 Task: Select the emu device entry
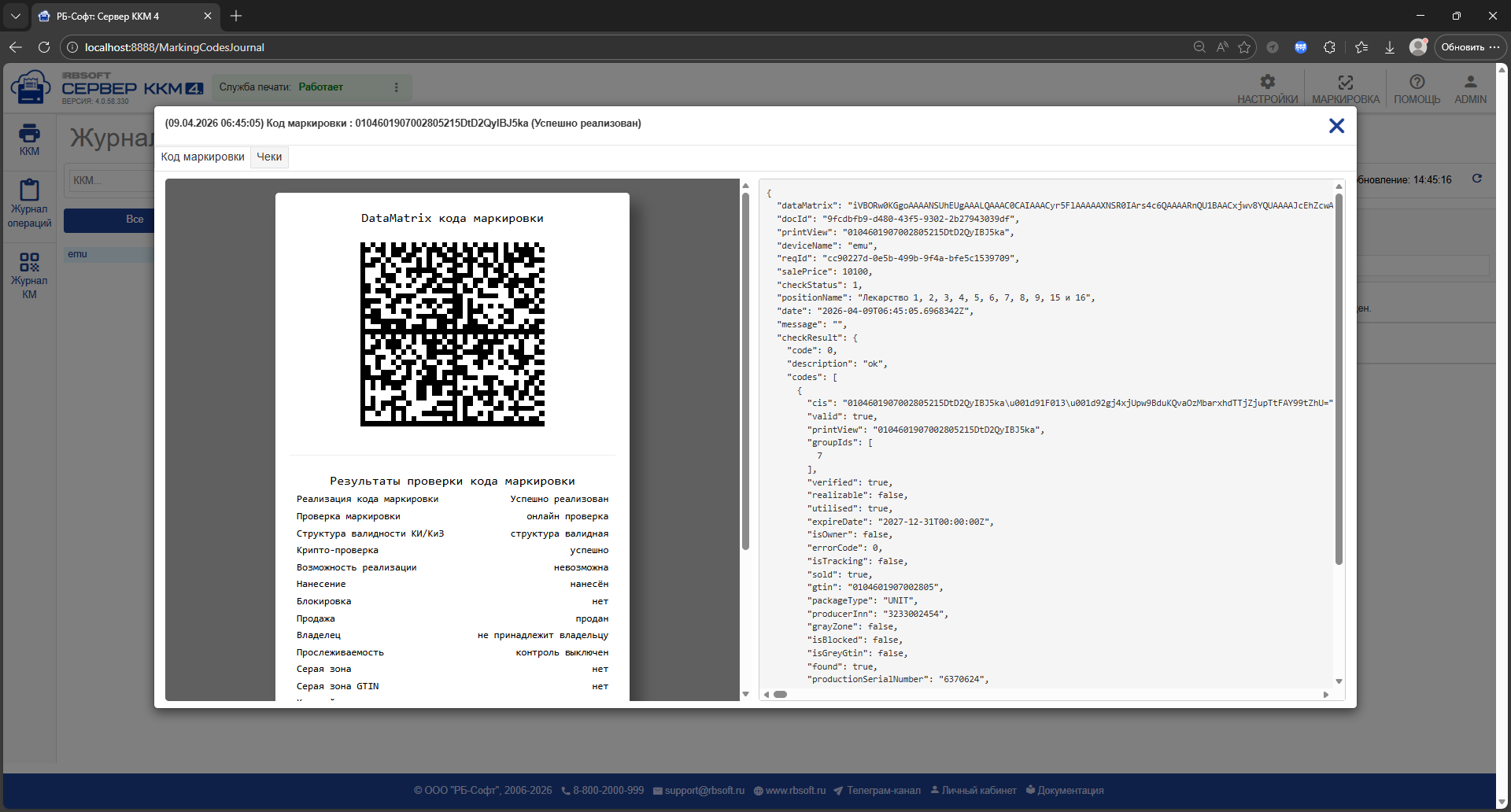(109, 254)
